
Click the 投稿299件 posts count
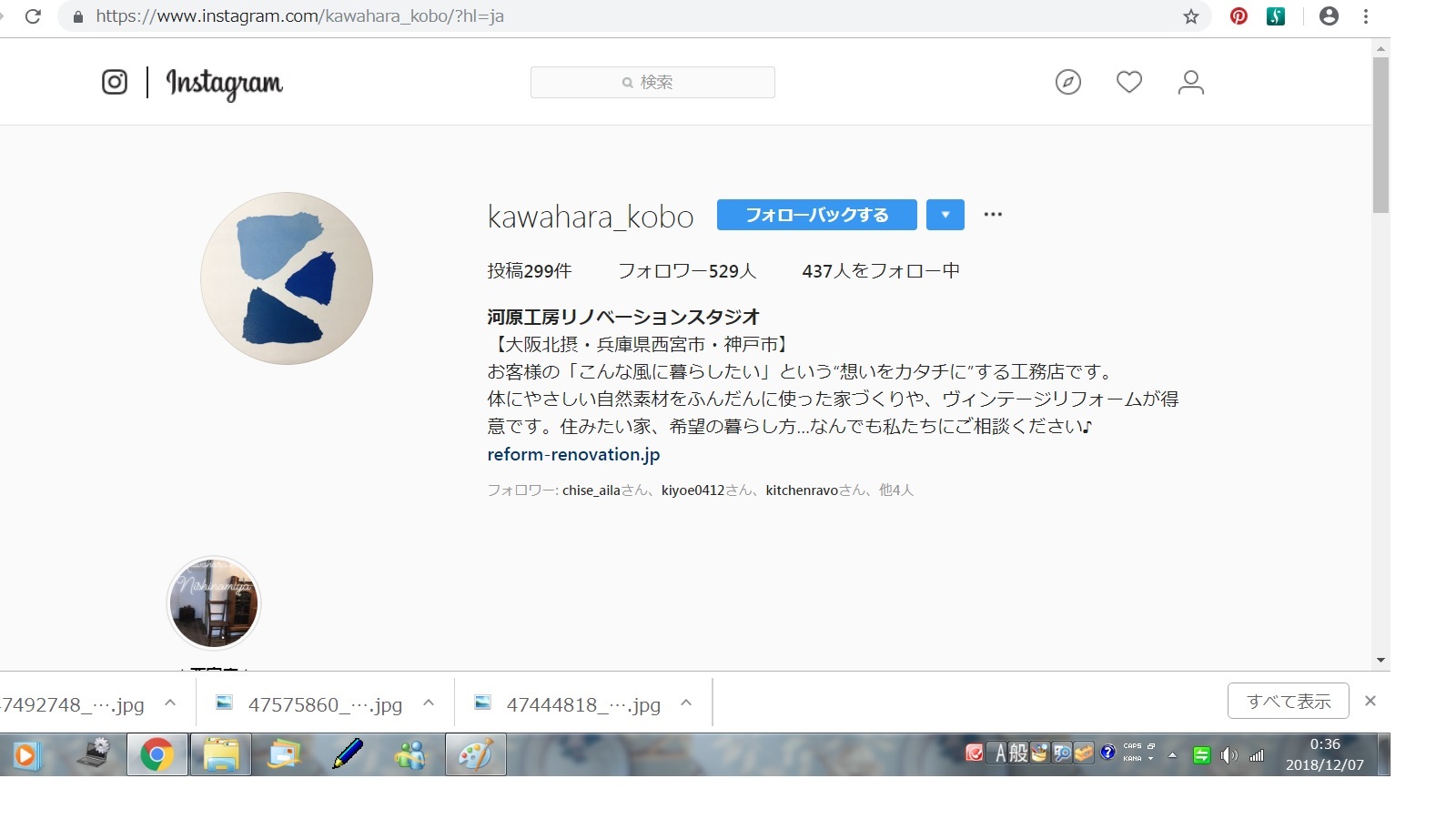pos(530,271)
